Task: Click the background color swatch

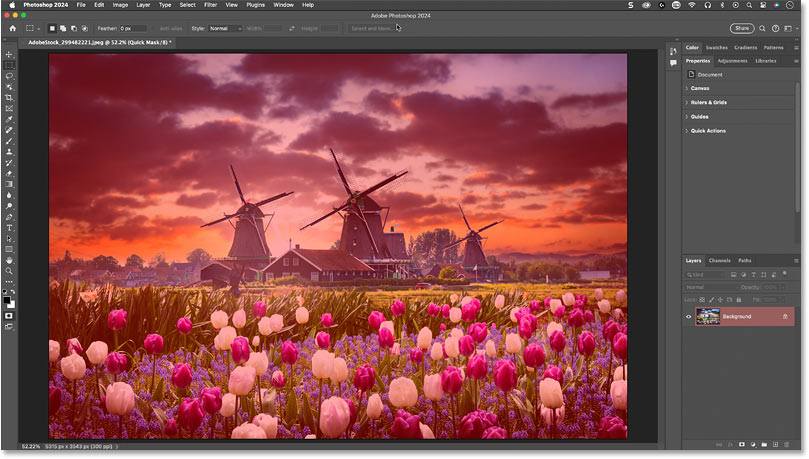Action: [x=12, y=305]
